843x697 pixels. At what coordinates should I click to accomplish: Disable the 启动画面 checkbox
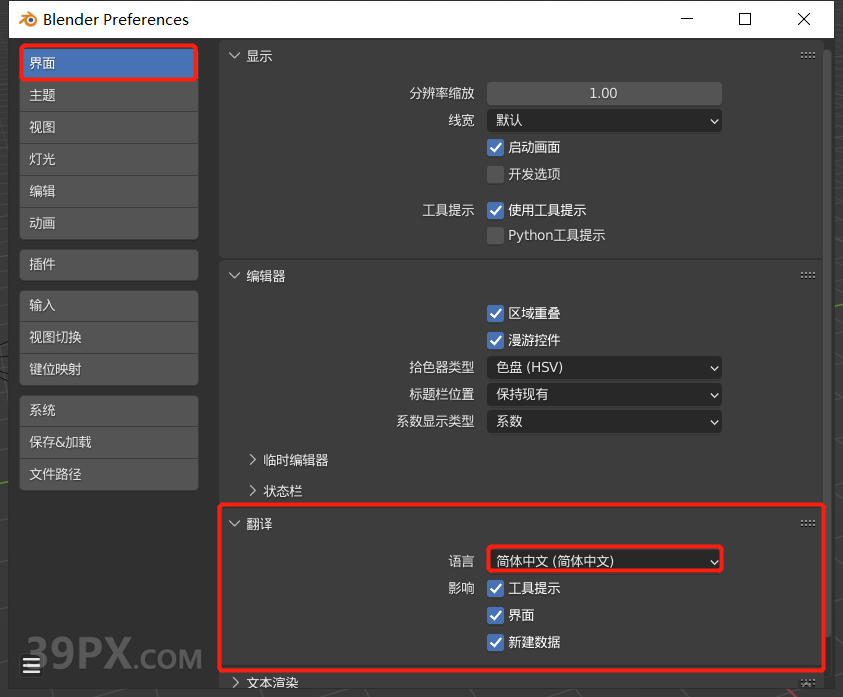495,147
